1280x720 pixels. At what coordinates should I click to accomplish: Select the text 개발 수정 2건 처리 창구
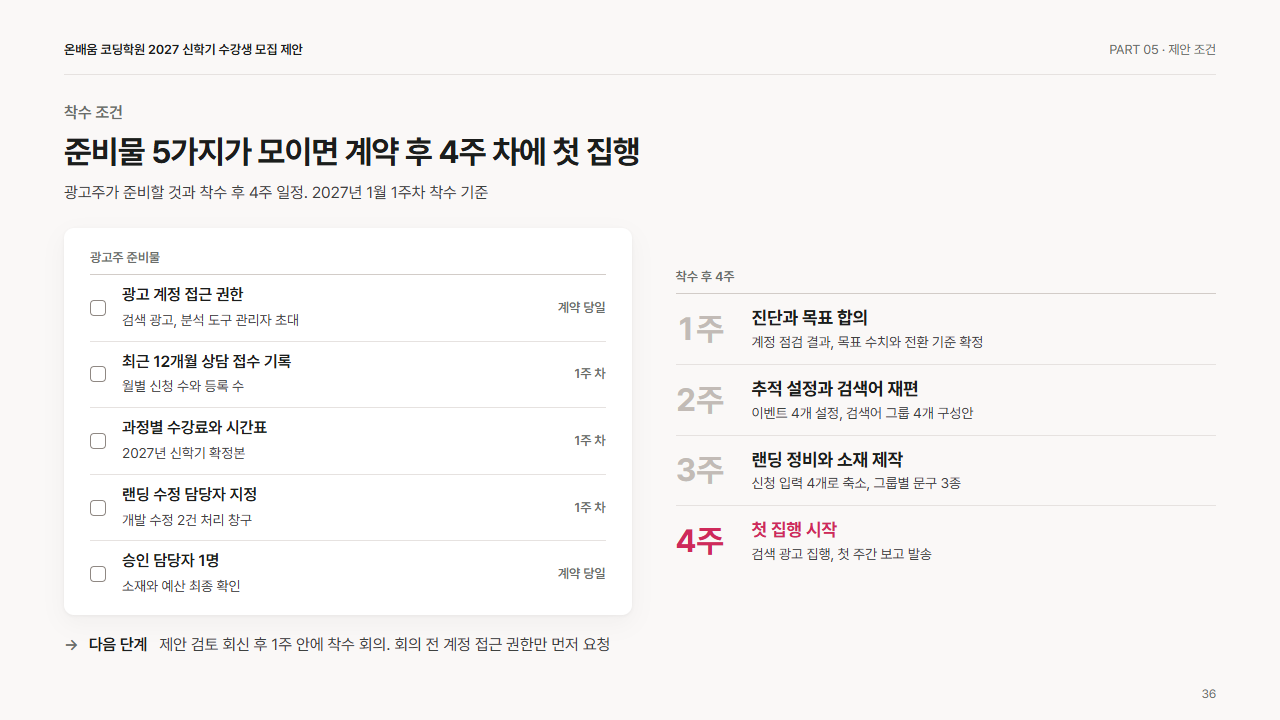pyautogui.click(x=187, y=520)
